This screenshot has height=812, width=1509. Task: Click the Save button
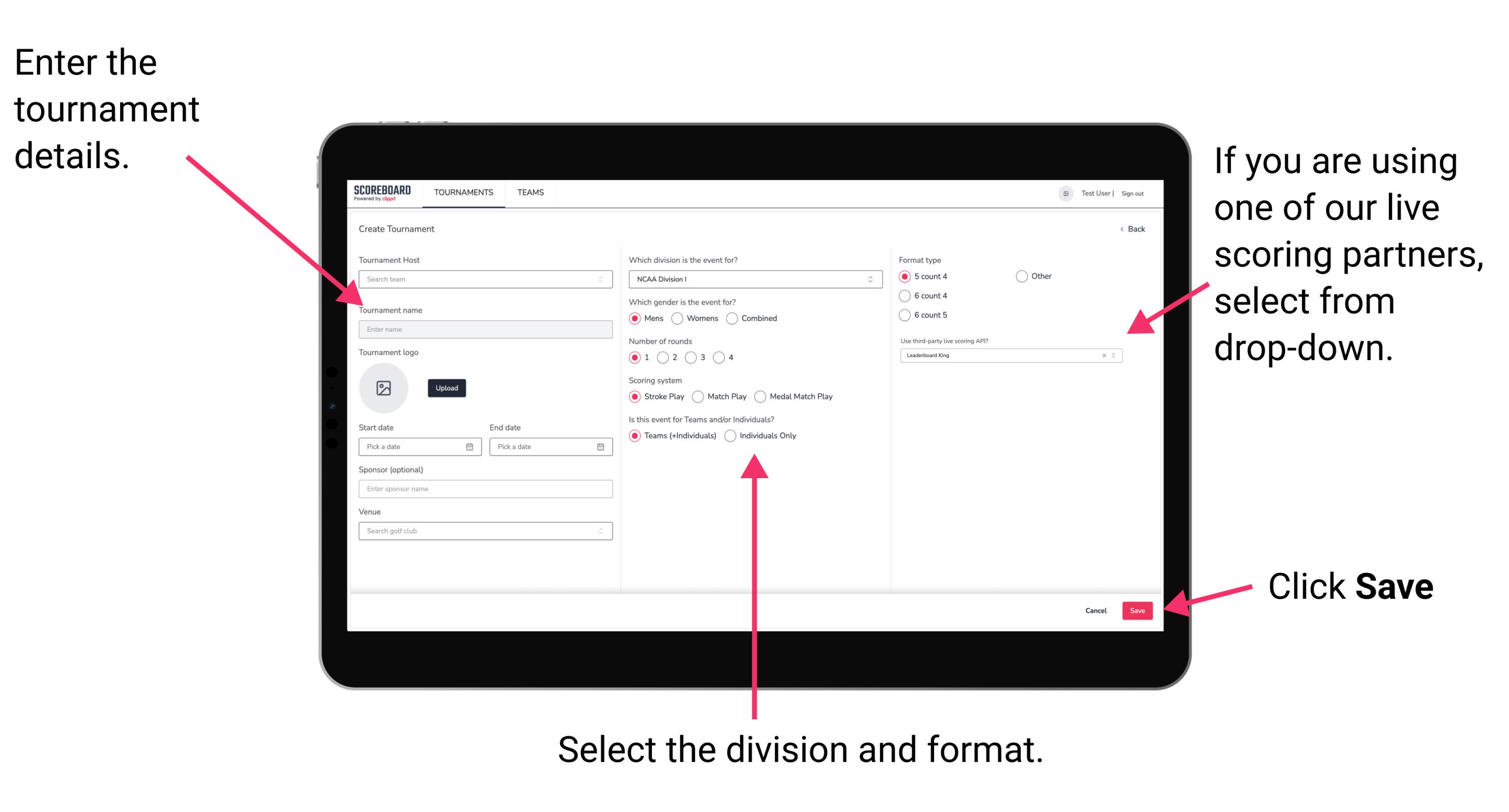pos(1139,610)
